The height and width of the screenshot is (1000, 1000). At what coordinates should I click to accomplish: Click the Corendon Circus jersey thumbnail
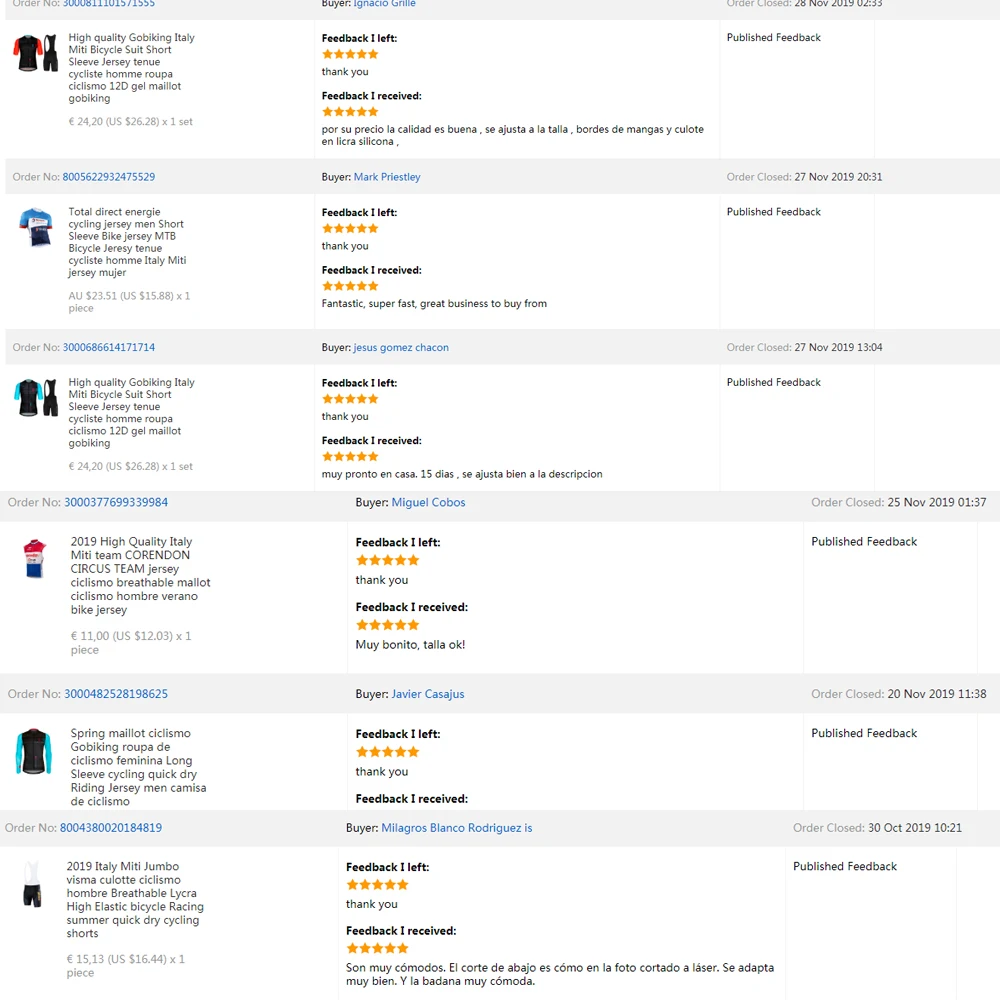pos(35,558)
